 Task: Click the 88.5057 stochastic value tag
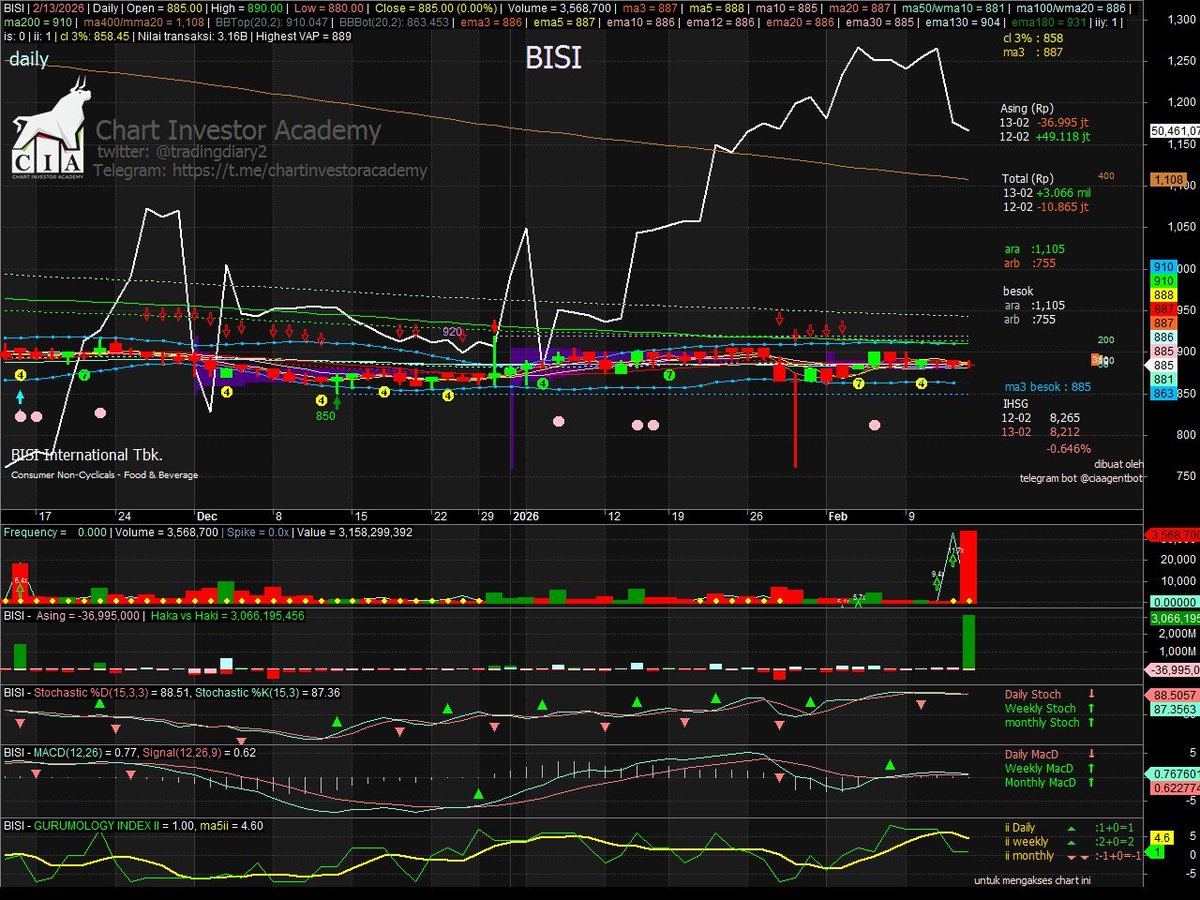pyautogui.click(x=1174, y=694)
